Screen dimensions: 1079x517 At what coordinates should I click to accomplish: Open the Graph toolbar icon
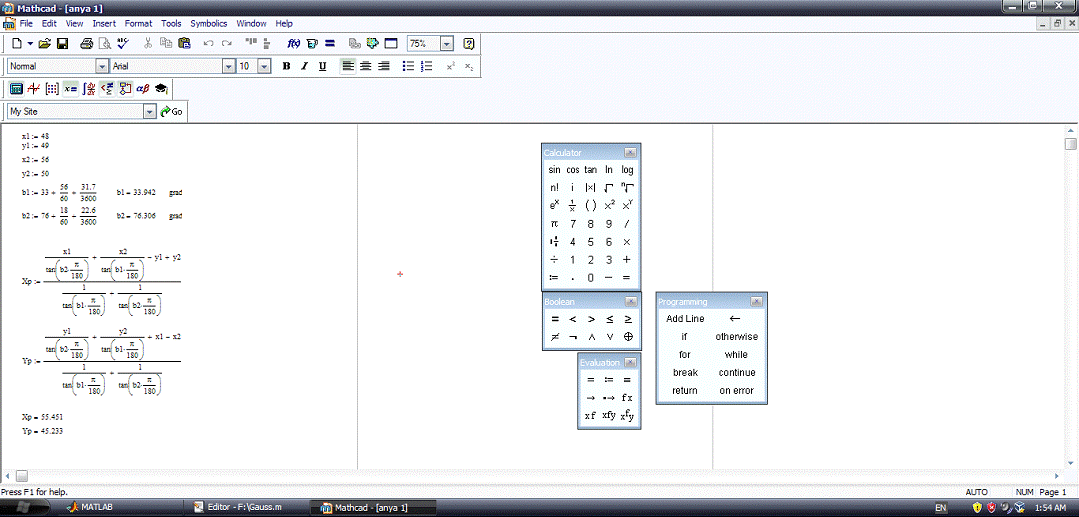click(x=34, y=89)
